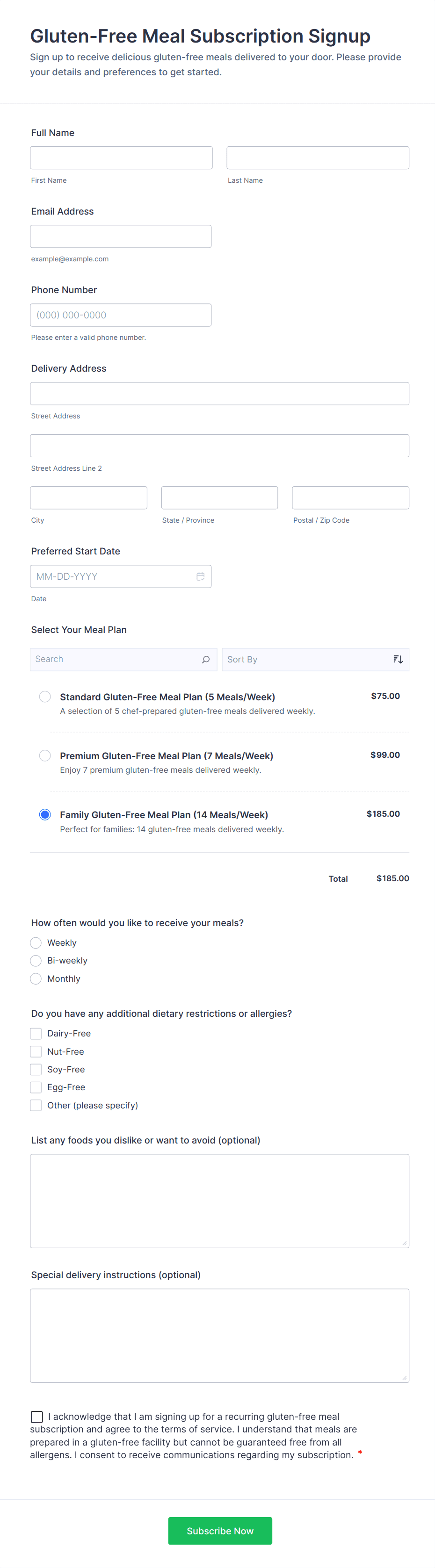Tick the Egg-Free checkbox
Image resolution: width=435 pixels, height=1568 pixels.
pos(36,1087)
